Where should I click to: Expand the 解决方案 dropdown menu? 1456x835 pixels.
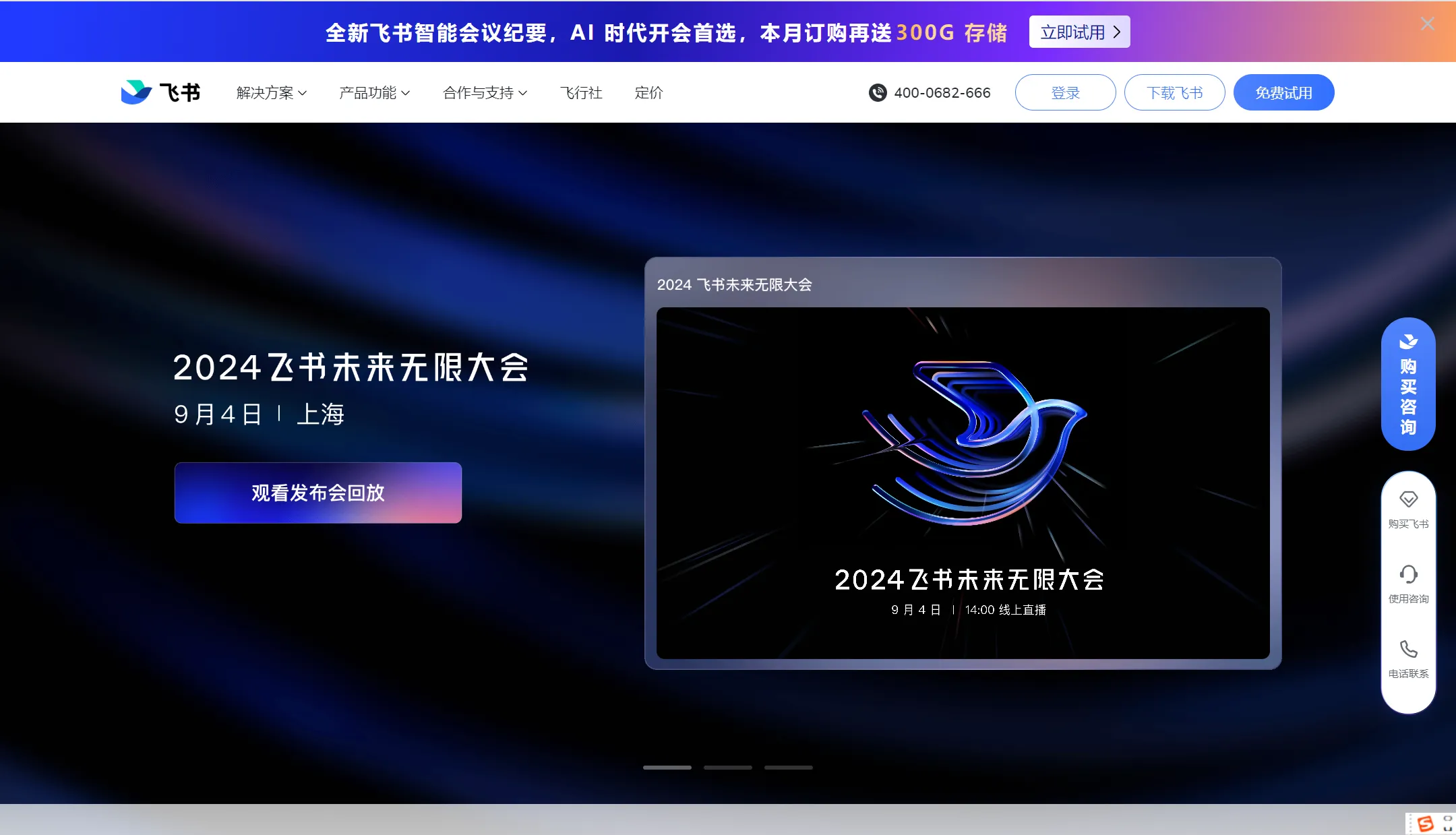tap(272, 93)
